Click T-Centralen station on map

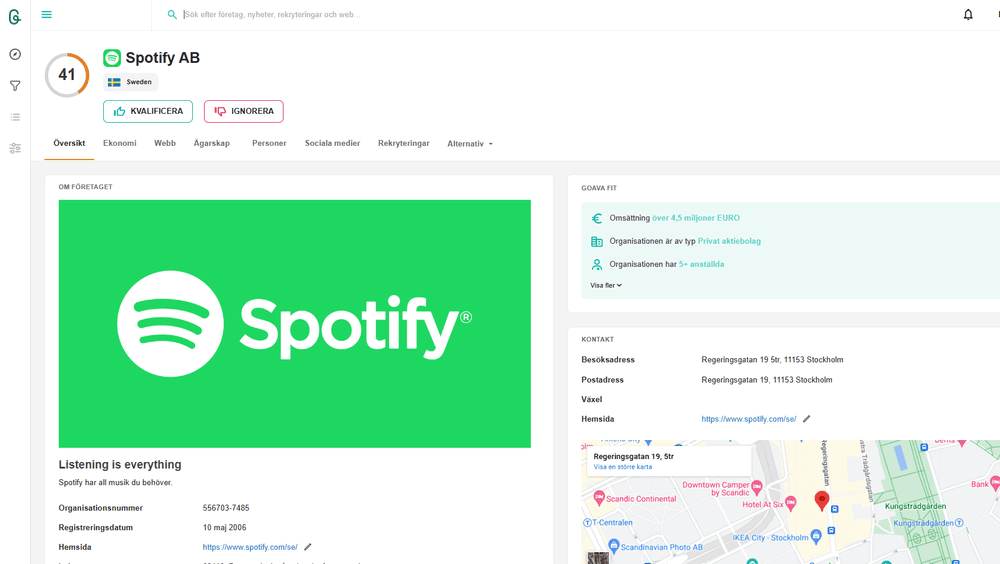pyautogui.click(x=608, y=523)
